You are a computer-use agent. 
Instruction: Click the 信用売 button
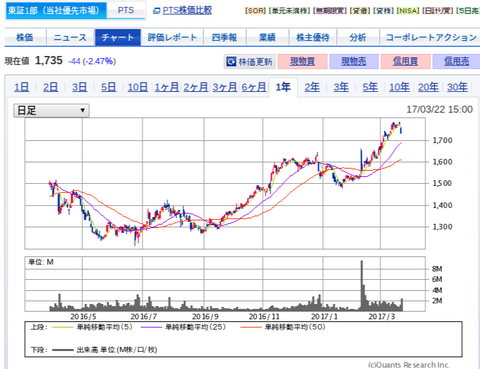pos(456,62)
